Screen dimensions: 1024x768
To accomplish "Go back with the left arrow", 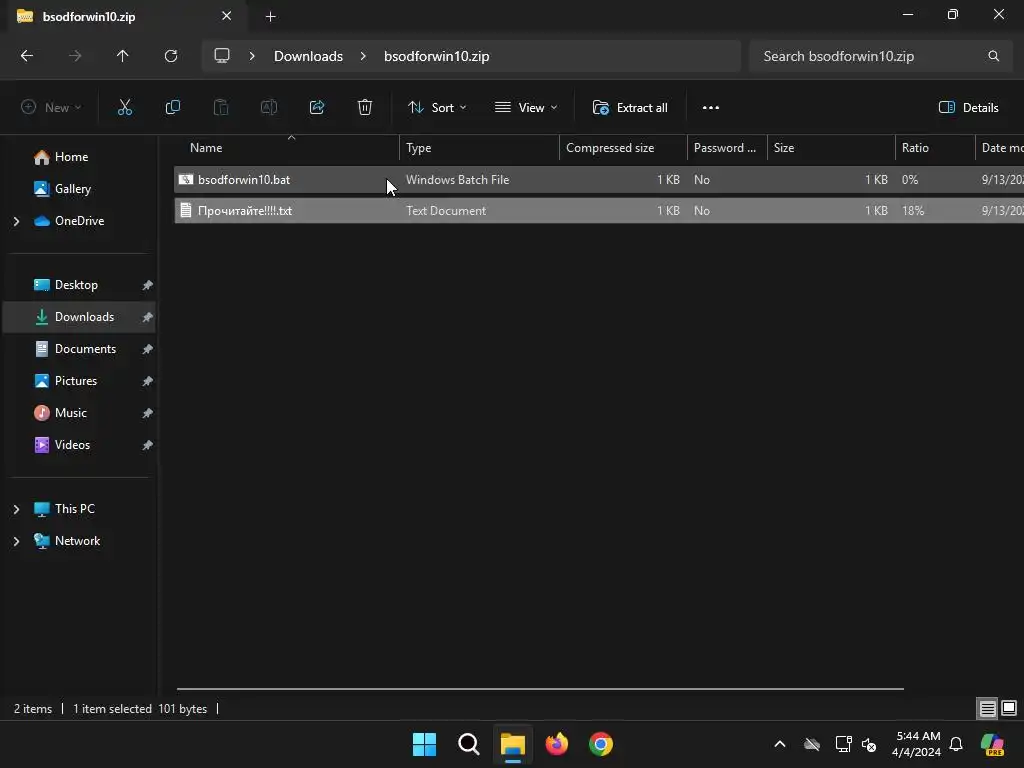I will point(27,56).
